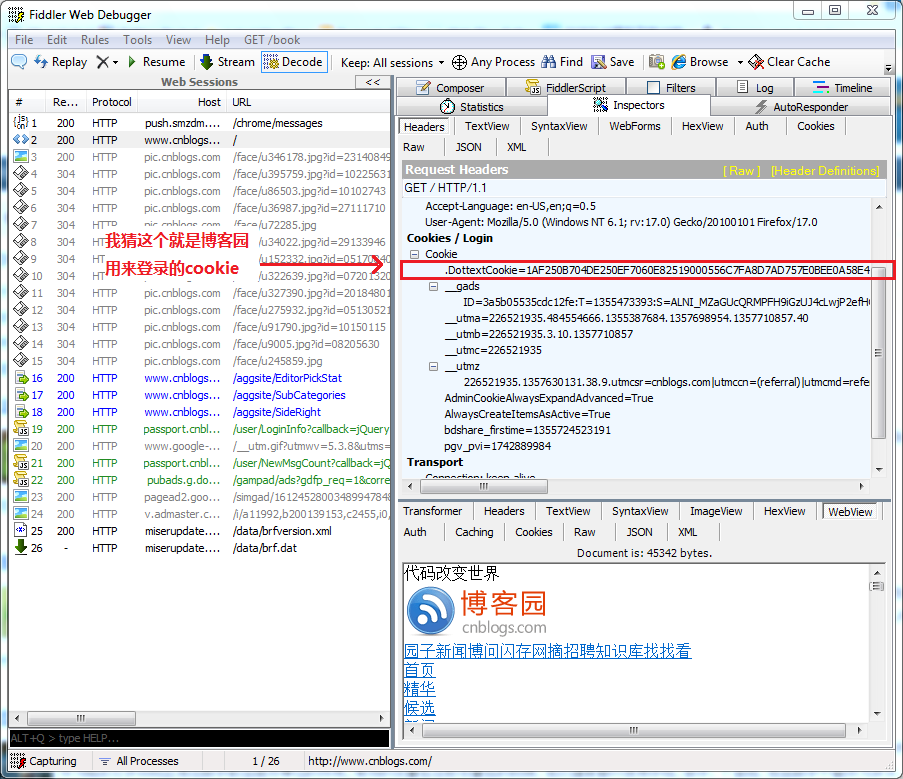The width and height of the screenshot is (903, 779).
Task: Sort sessions by the Protocol column header
Action: (x=112, y=102)
